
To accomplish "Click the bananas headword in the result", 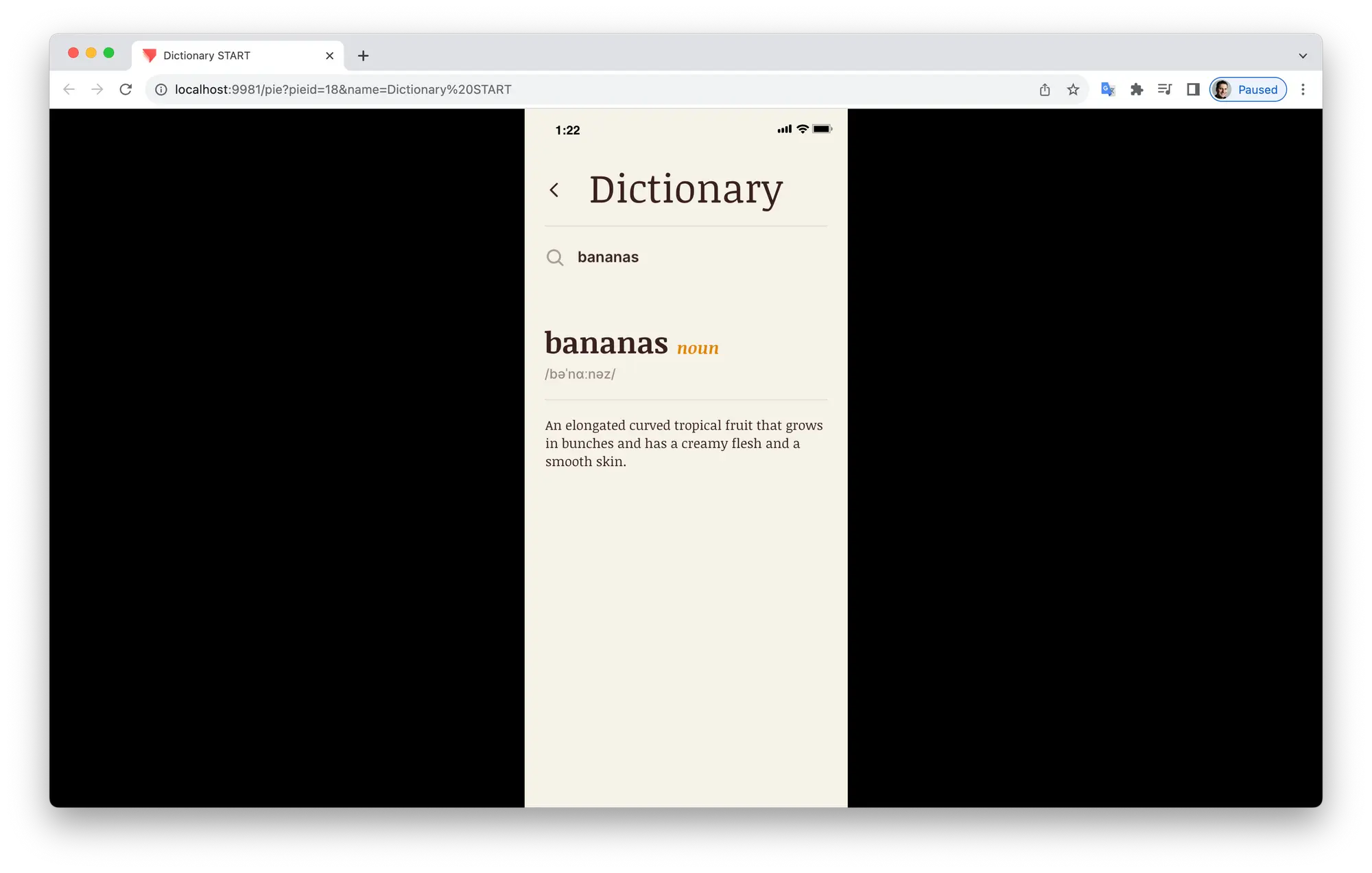I will pos(606,343).
